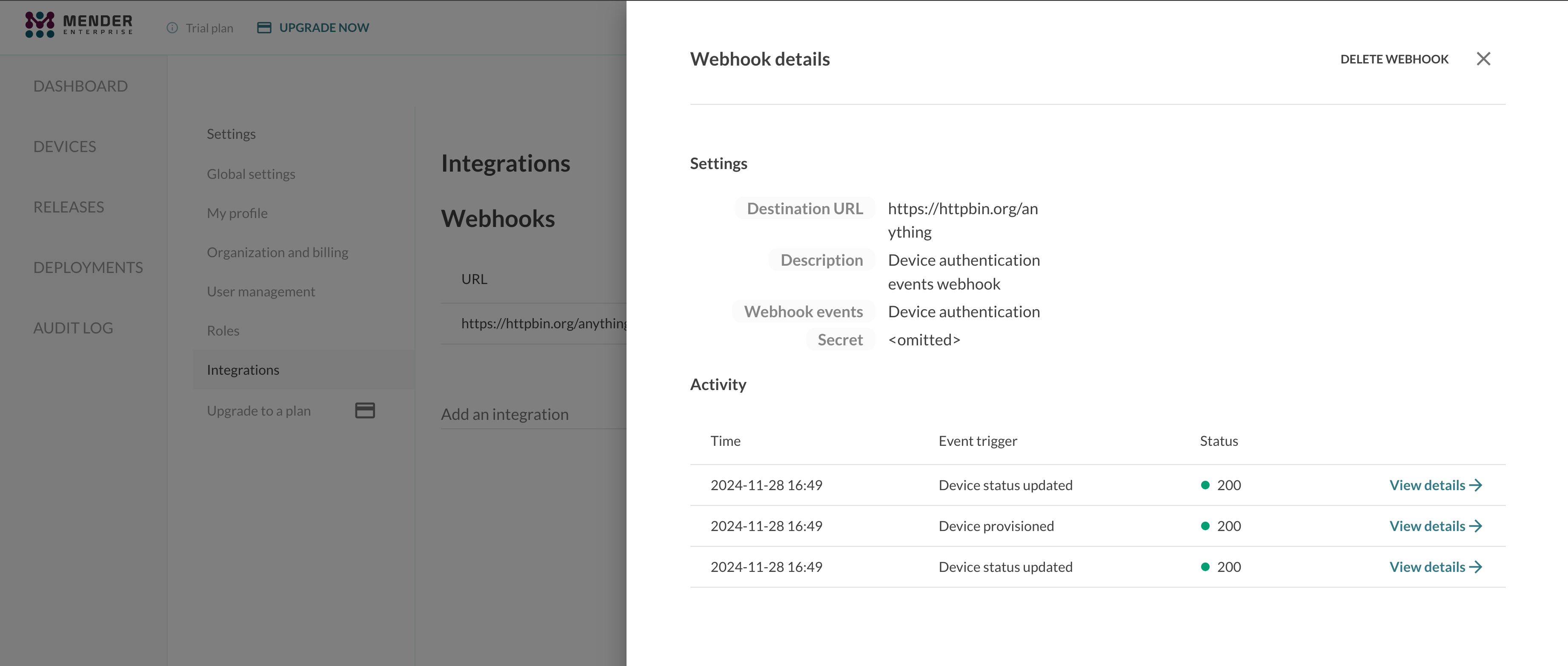Image resolution: width=1568 pixels, height=666 pixels.
Task: Click the httpbin.org webhook row in the list
Action: (542, 324)
